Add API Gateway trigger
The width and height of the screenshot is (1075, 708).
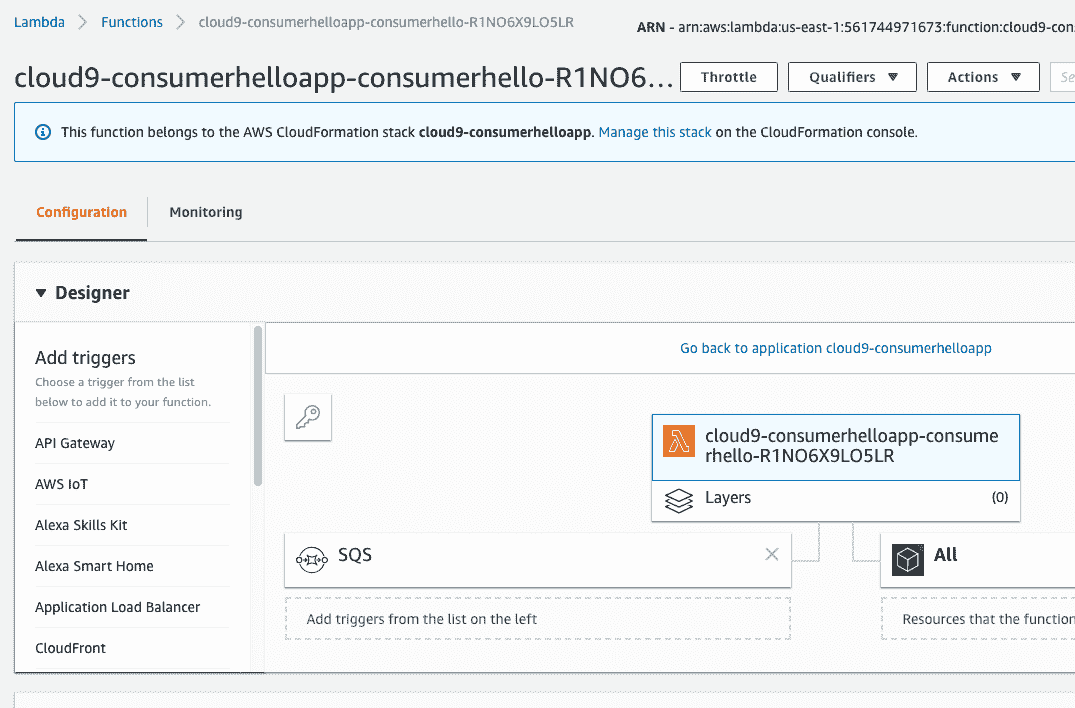[x=75, y=443]
